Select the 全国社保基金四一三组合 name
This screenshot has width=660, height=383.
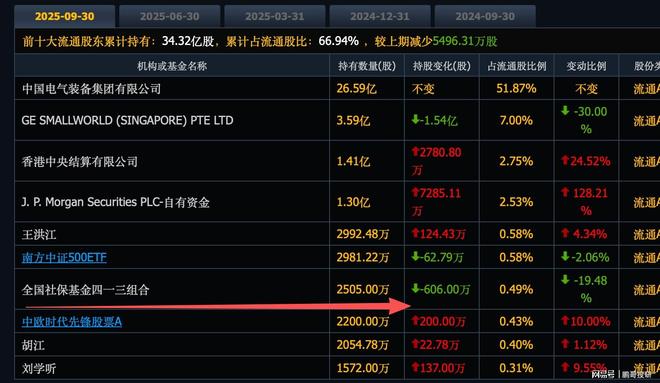point(85,290)
